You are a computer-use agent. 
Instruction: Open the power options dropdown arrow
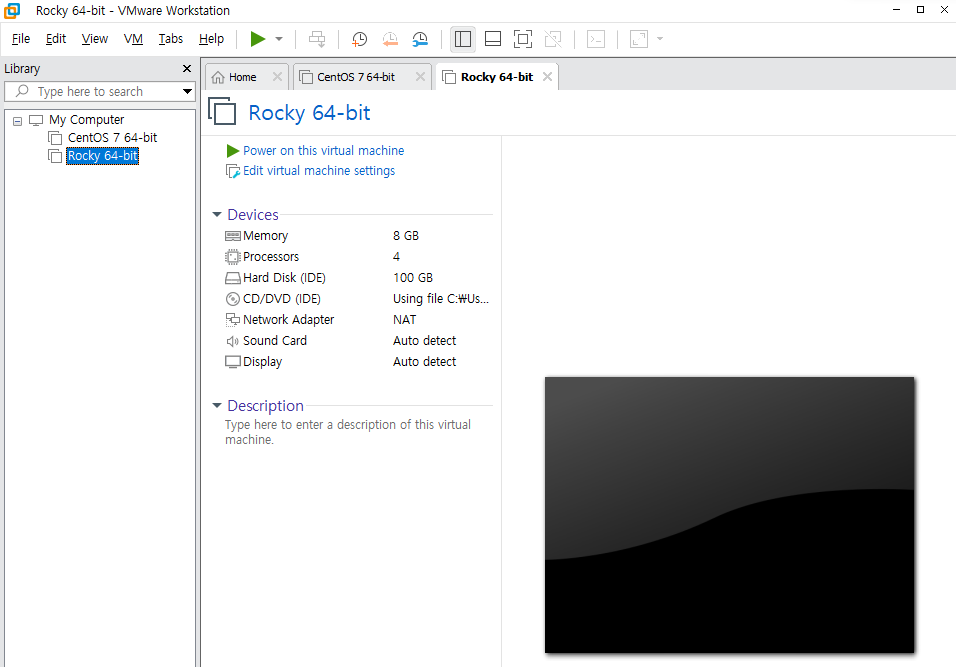click(x=279, y=39)
